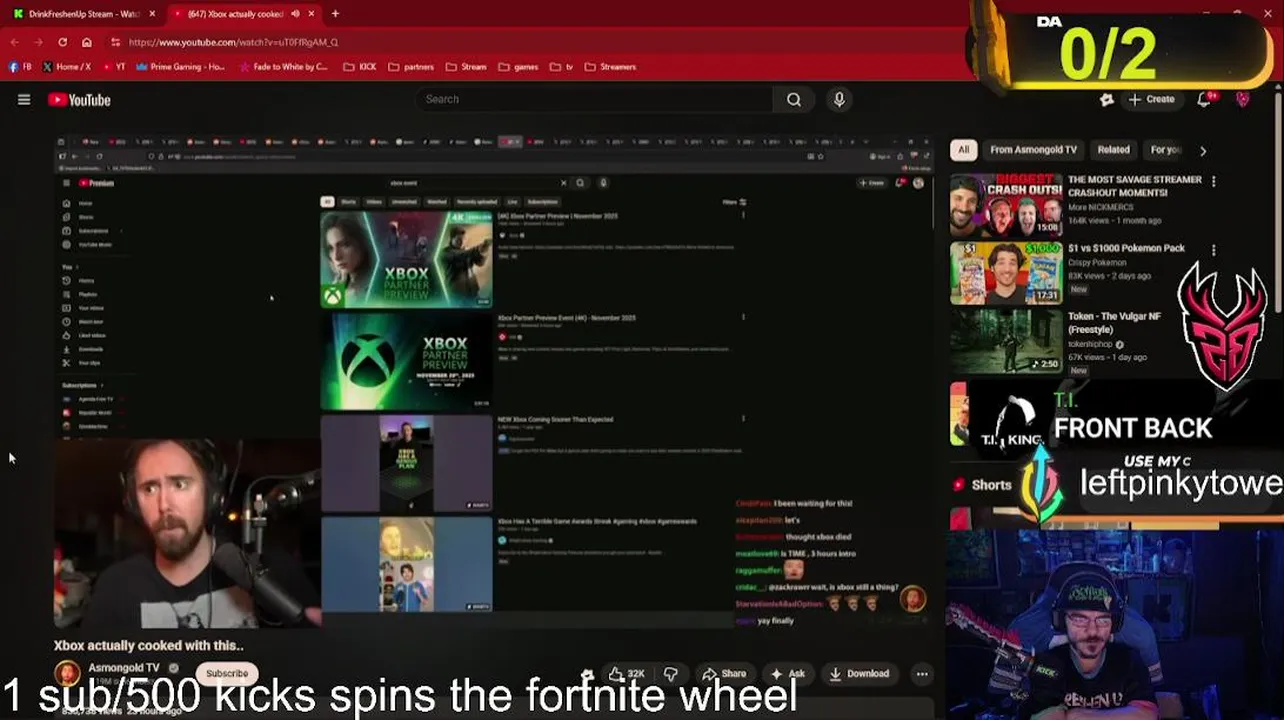Image resolution: width=1284 pixels, height=720 pixels.
Task: Open Asmongold TV channel avatar
Action: tap(67, 673)
